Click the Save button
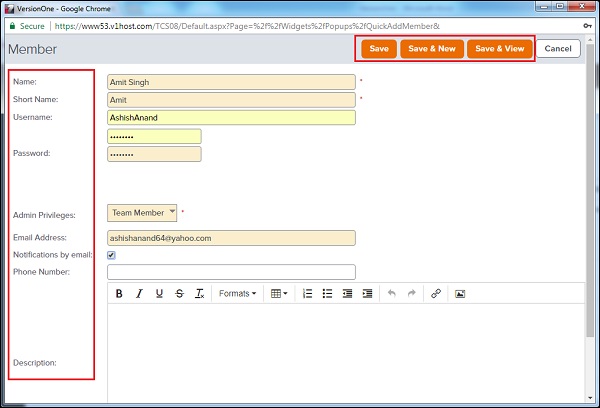Image resolution: width=600 pixels, height=408 pixels. [x=379, y=49]
